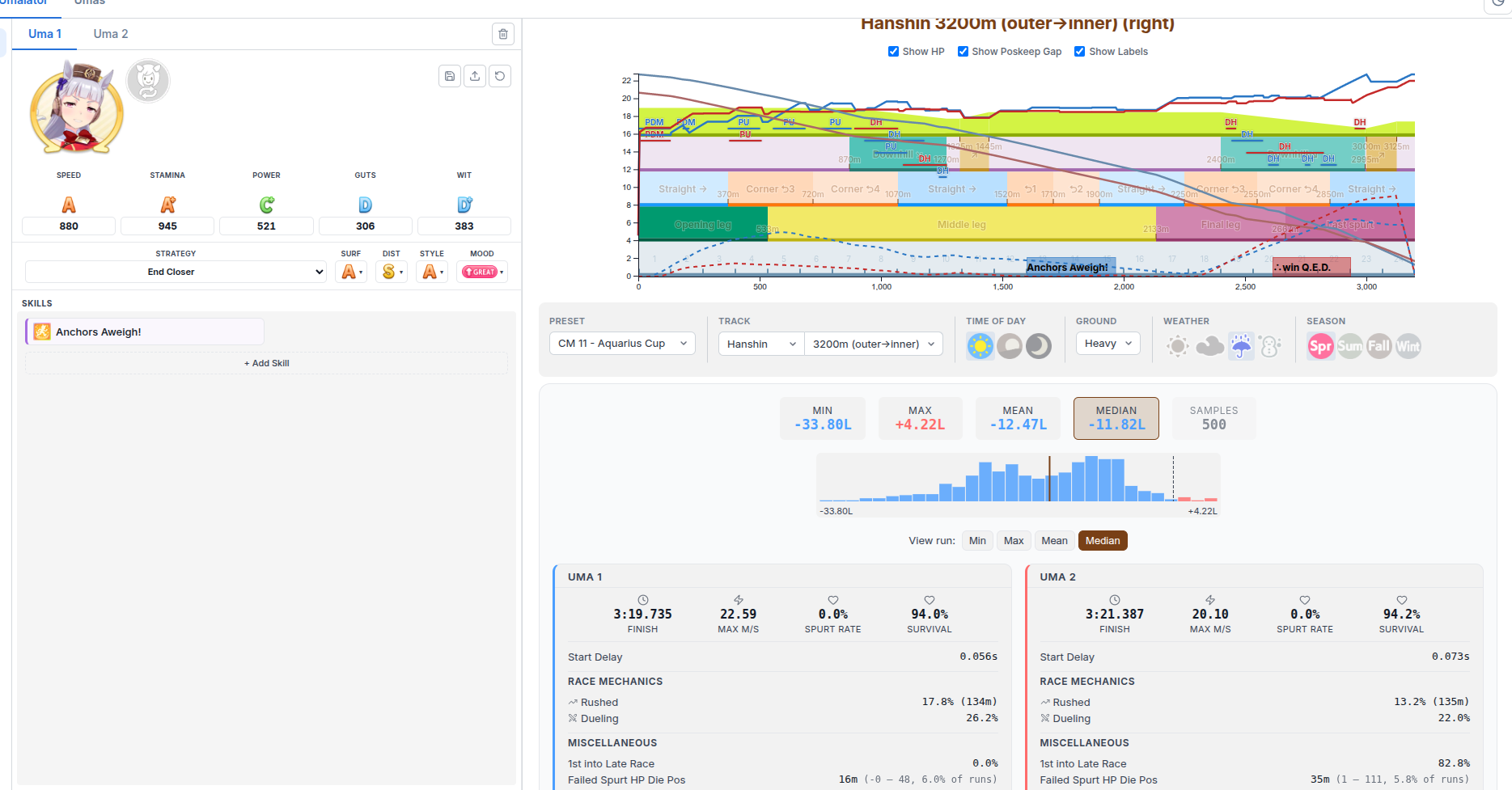The width and height of the screenshot is (1512, 790).
Task: Select the rainy umbrella weather icon
Action: [1241, 346]
